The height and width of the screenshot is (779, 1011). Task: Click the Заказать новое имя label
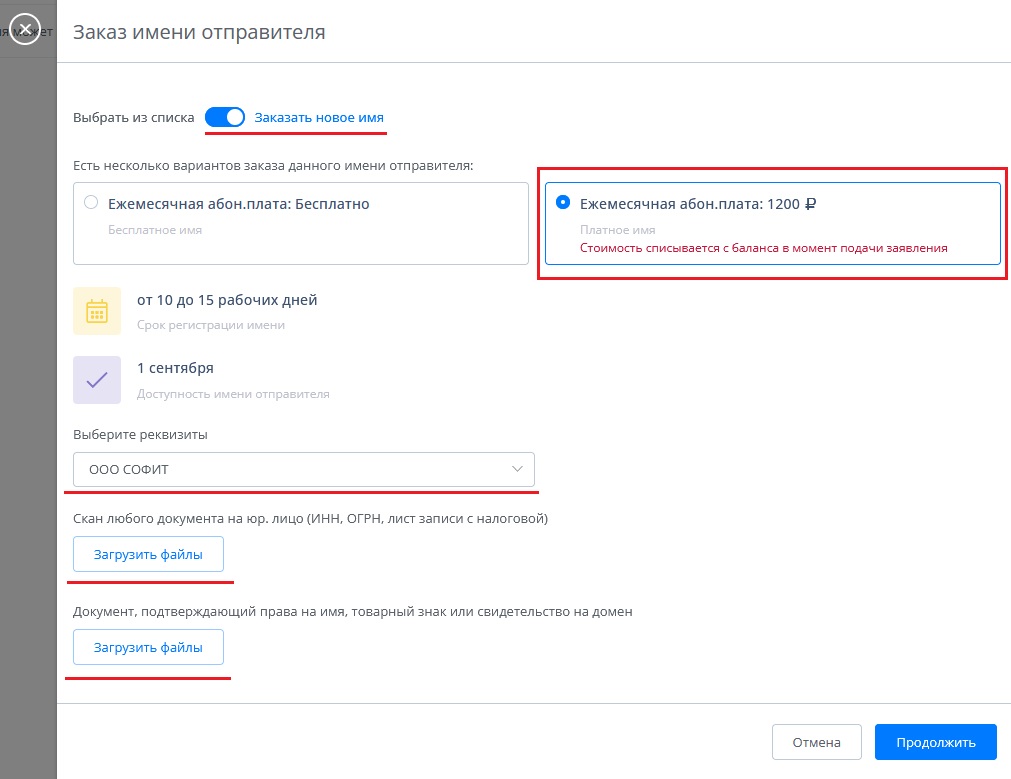[x=319, y=117]
